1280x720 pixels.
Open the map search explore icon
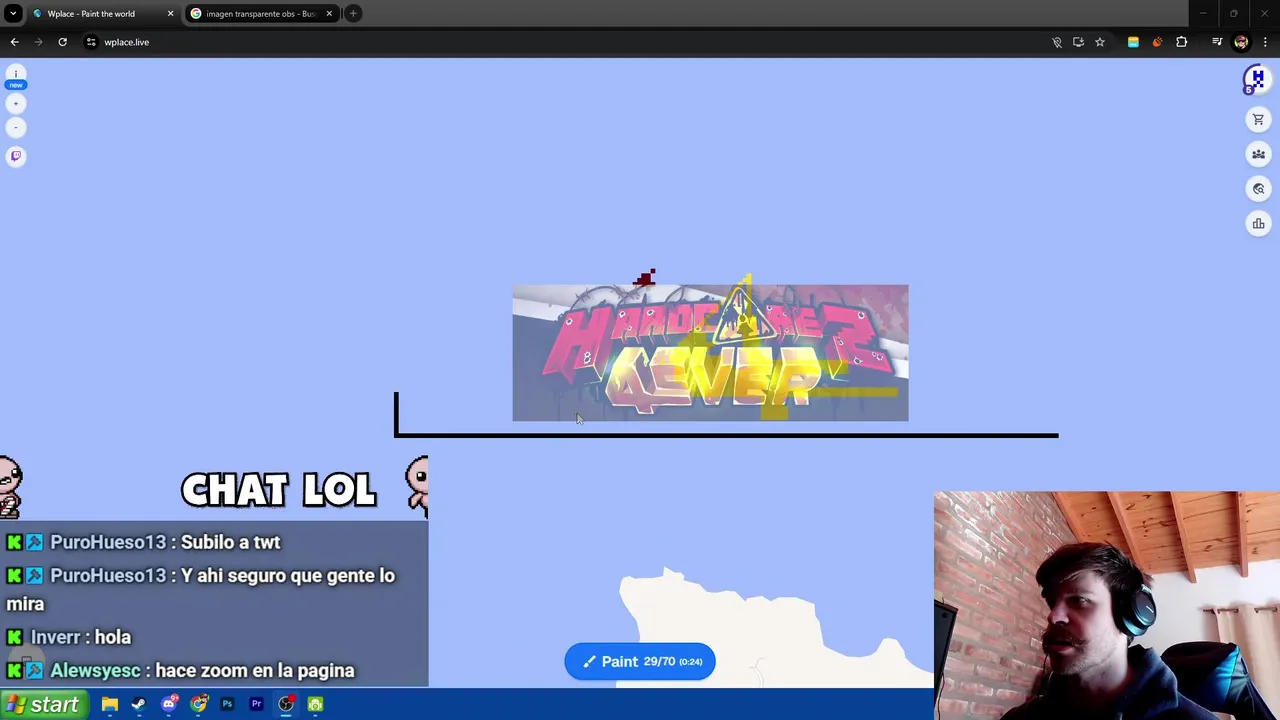click(x=1258, y=189)
